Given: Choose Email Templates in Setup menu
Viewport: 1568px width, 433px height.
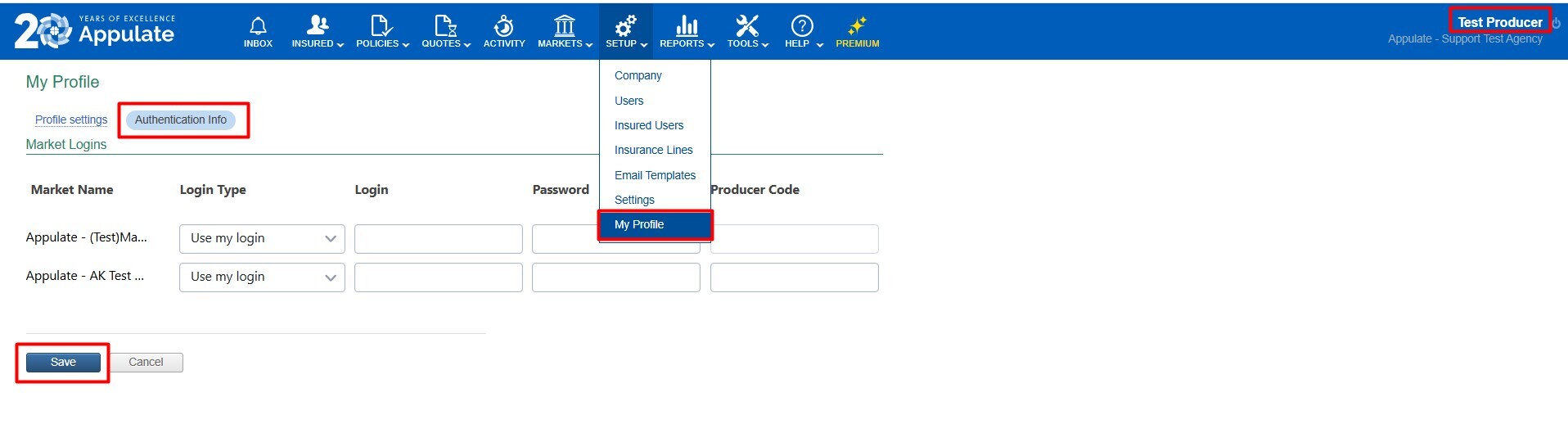Looking at the screenshot, I should tap(655, 175).
